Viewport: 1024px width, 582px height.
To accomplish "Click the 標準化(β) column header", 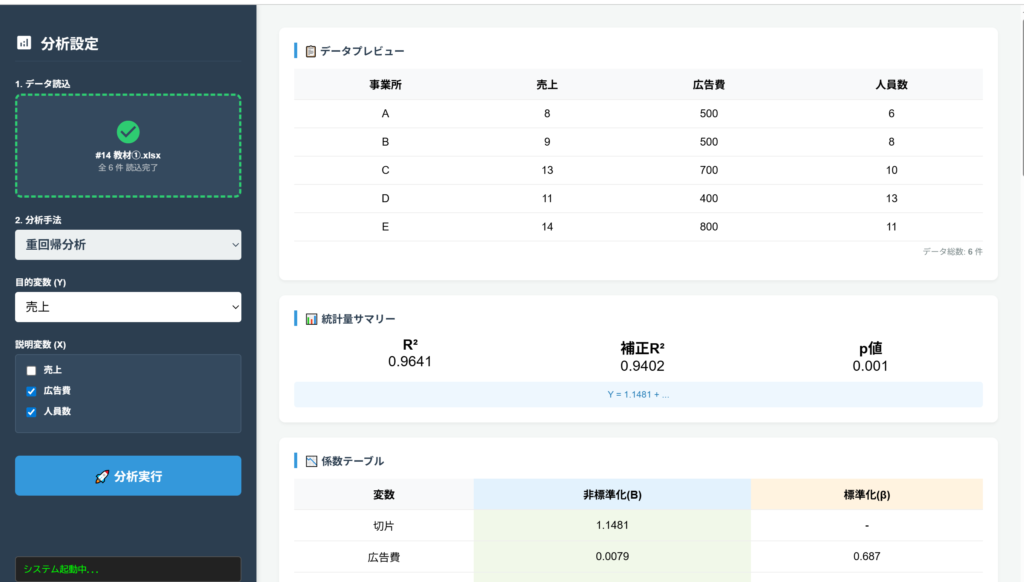I will [866, 495].
